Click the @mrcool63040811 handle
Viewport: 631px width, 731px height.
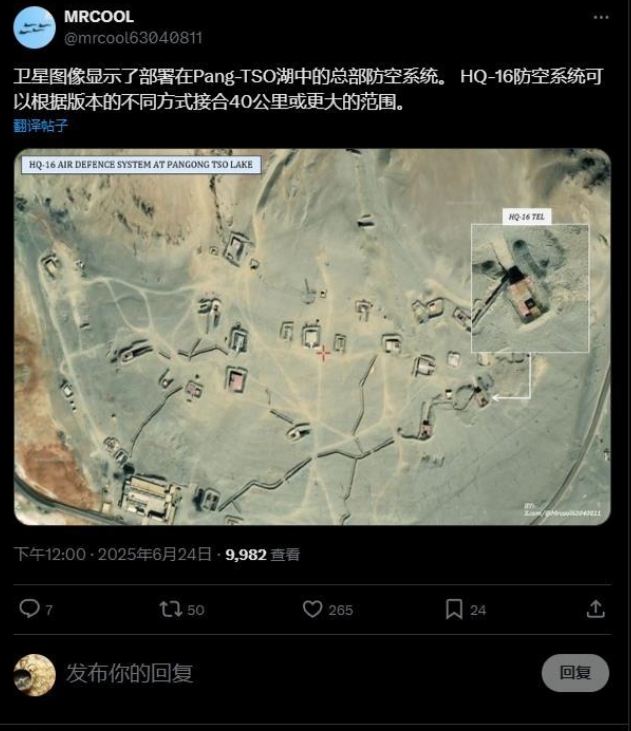(x=133, y=38)
